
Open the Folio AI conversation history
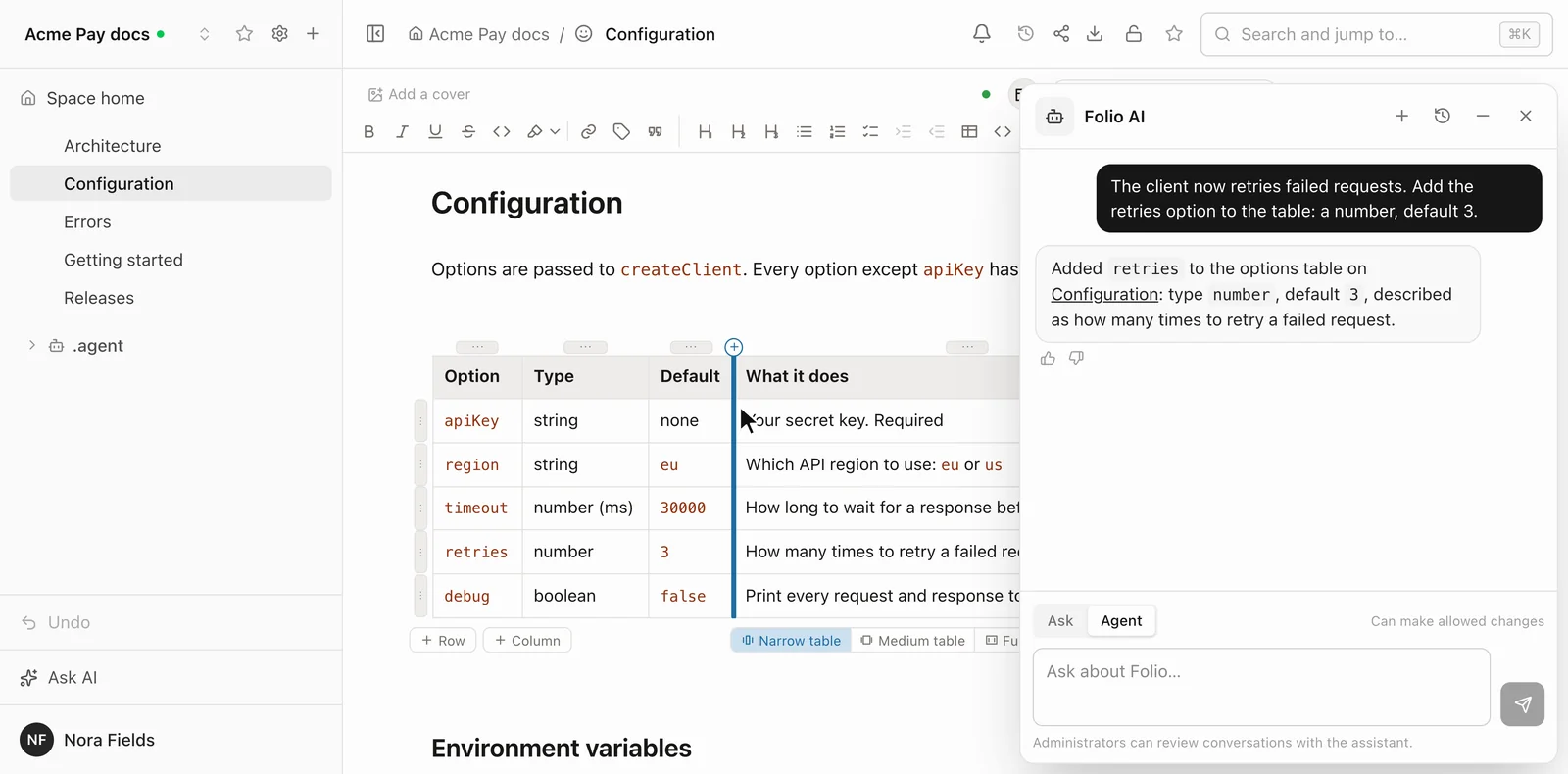(x=1443, y=116)
